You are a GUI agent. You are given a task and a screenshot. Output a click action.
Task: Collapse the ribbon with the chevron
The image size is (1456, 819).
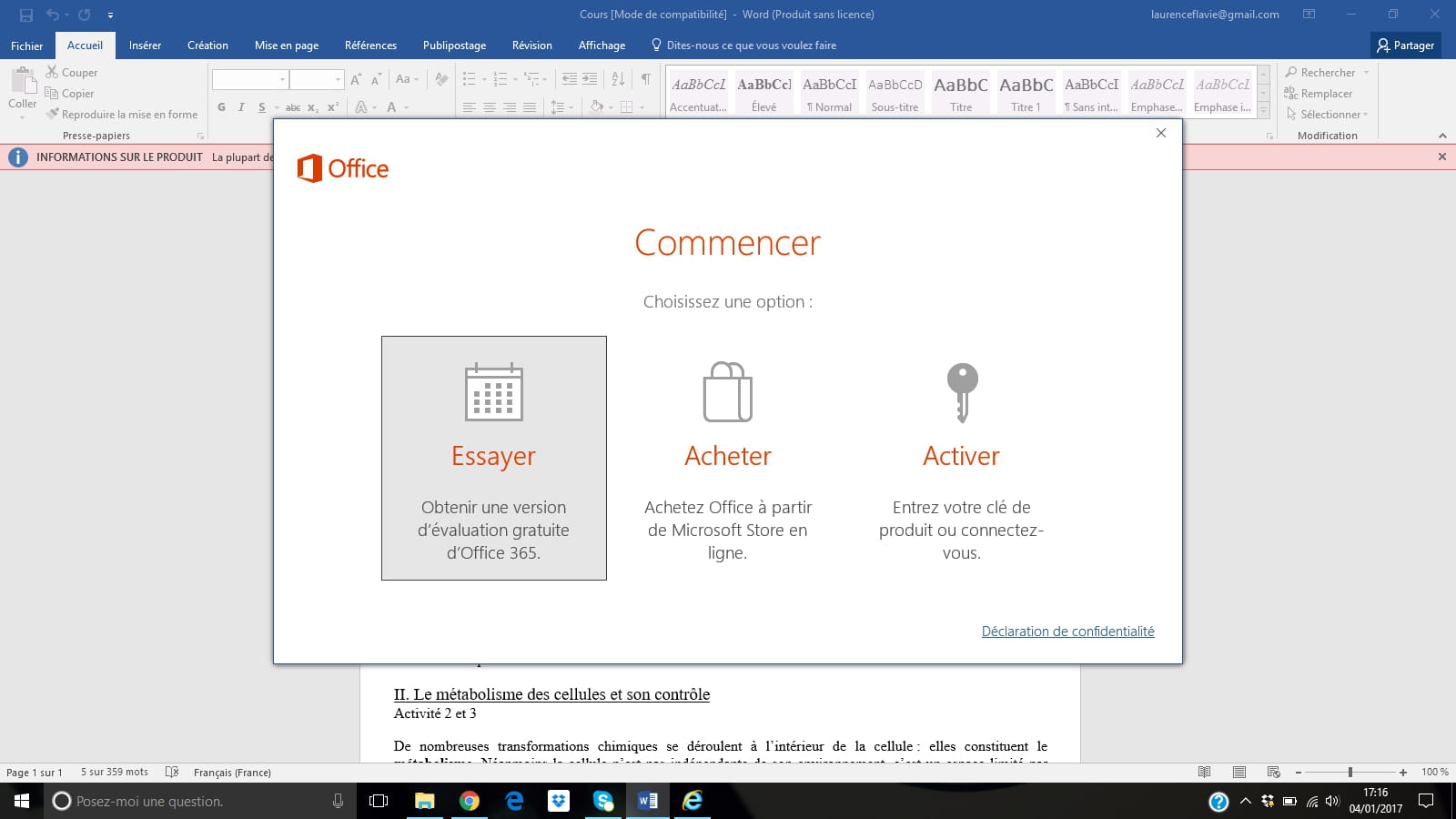point(1442,136)
